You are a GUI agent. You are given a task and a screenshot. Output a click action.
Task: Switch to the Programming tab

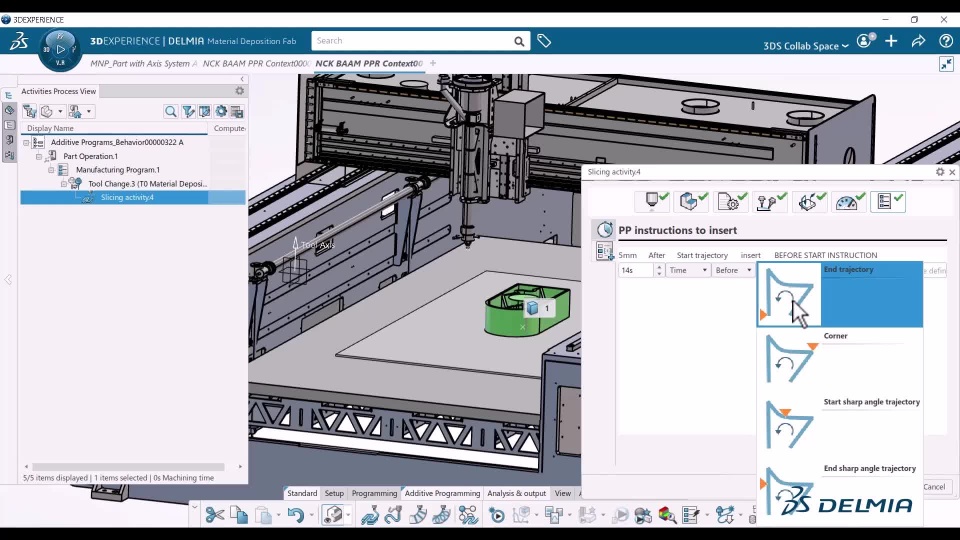point(374,493)
